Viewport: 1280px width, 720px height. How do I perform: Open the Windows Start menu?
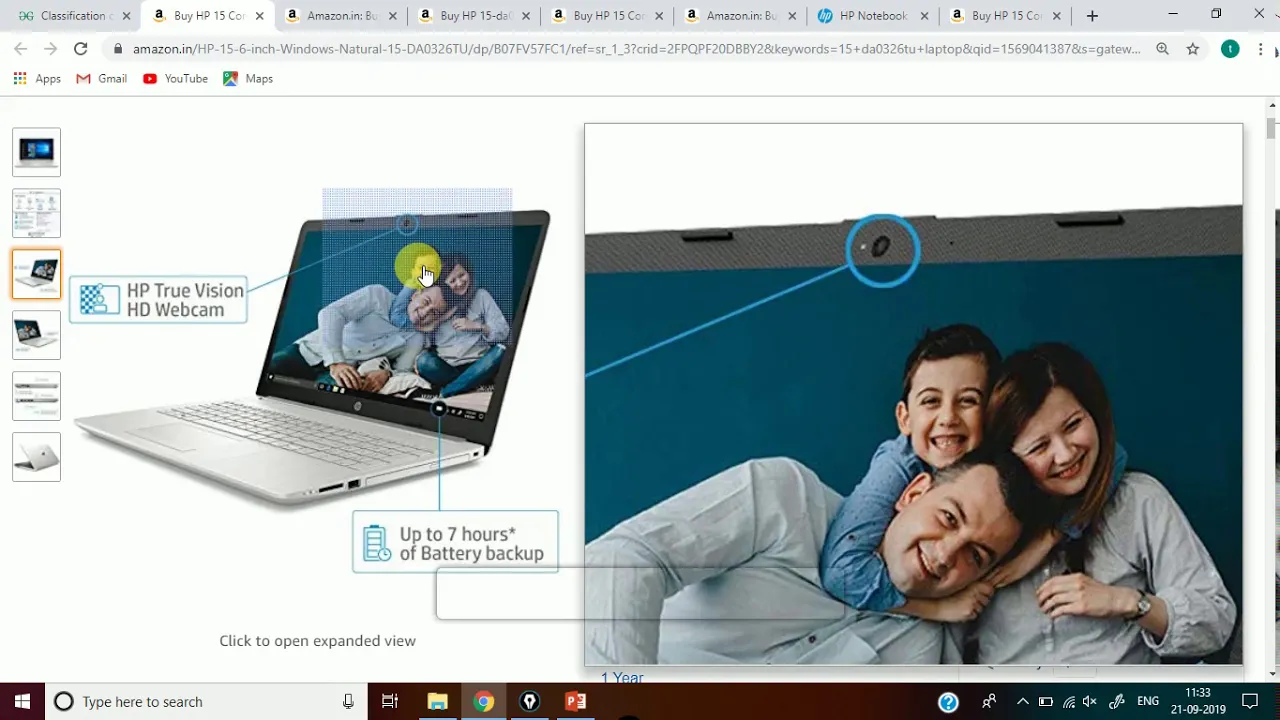(x=23, y=701)
